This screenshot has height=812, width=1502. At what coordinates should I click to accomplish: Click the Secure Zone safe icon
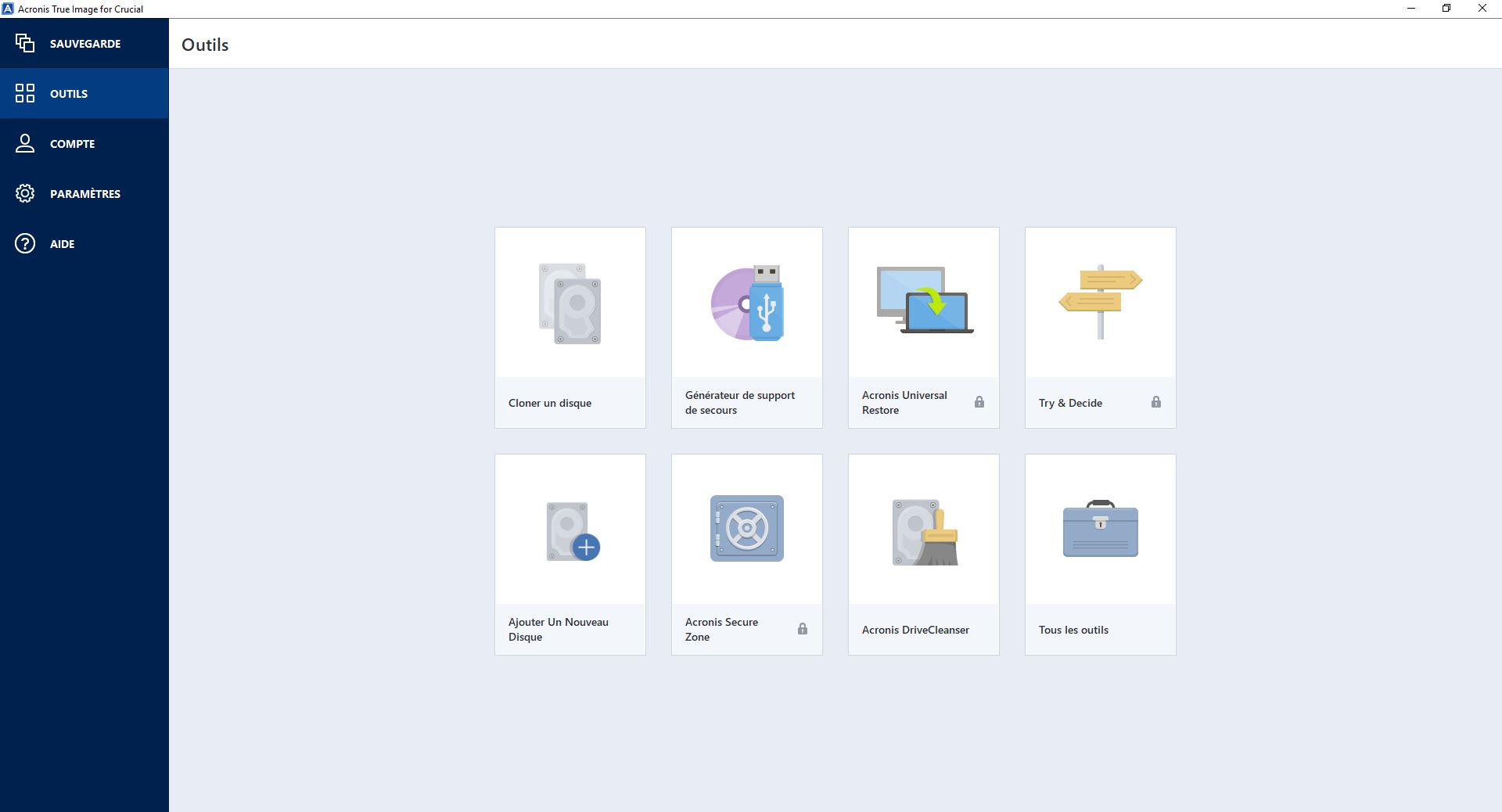747,528
